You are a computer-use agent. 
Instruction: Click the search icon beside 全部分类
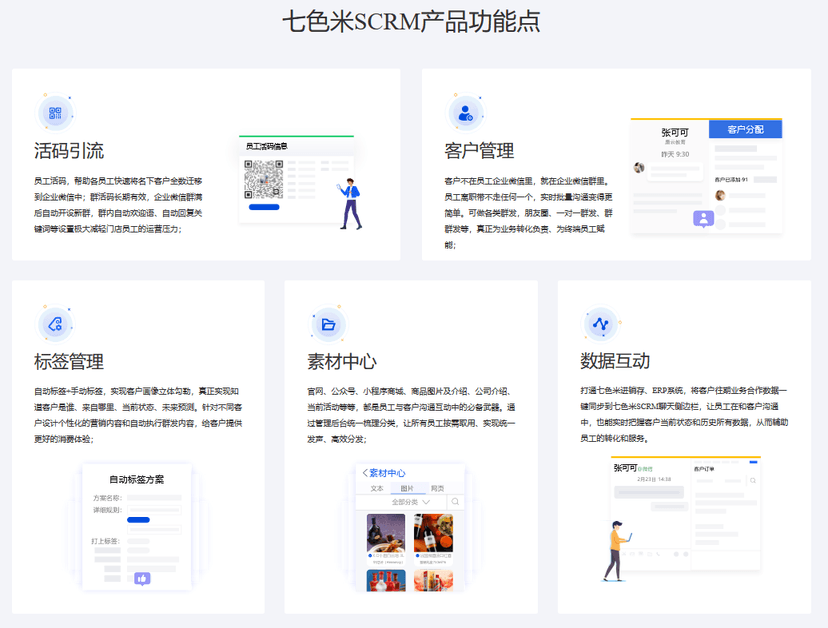(455, 502)
